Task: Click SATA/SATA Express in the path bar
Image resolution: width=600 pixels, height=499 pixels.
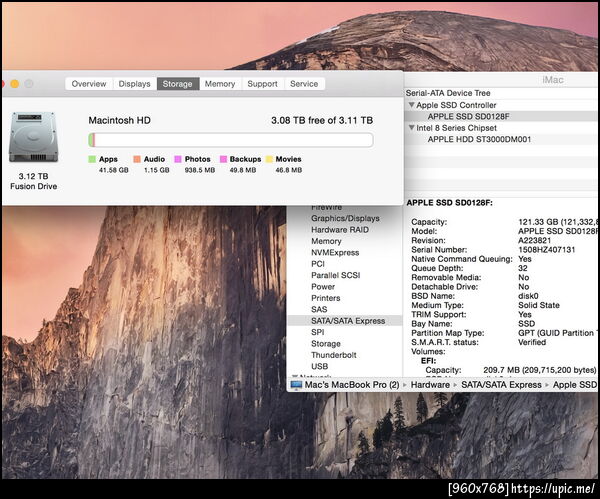Action: pos(501,385)
